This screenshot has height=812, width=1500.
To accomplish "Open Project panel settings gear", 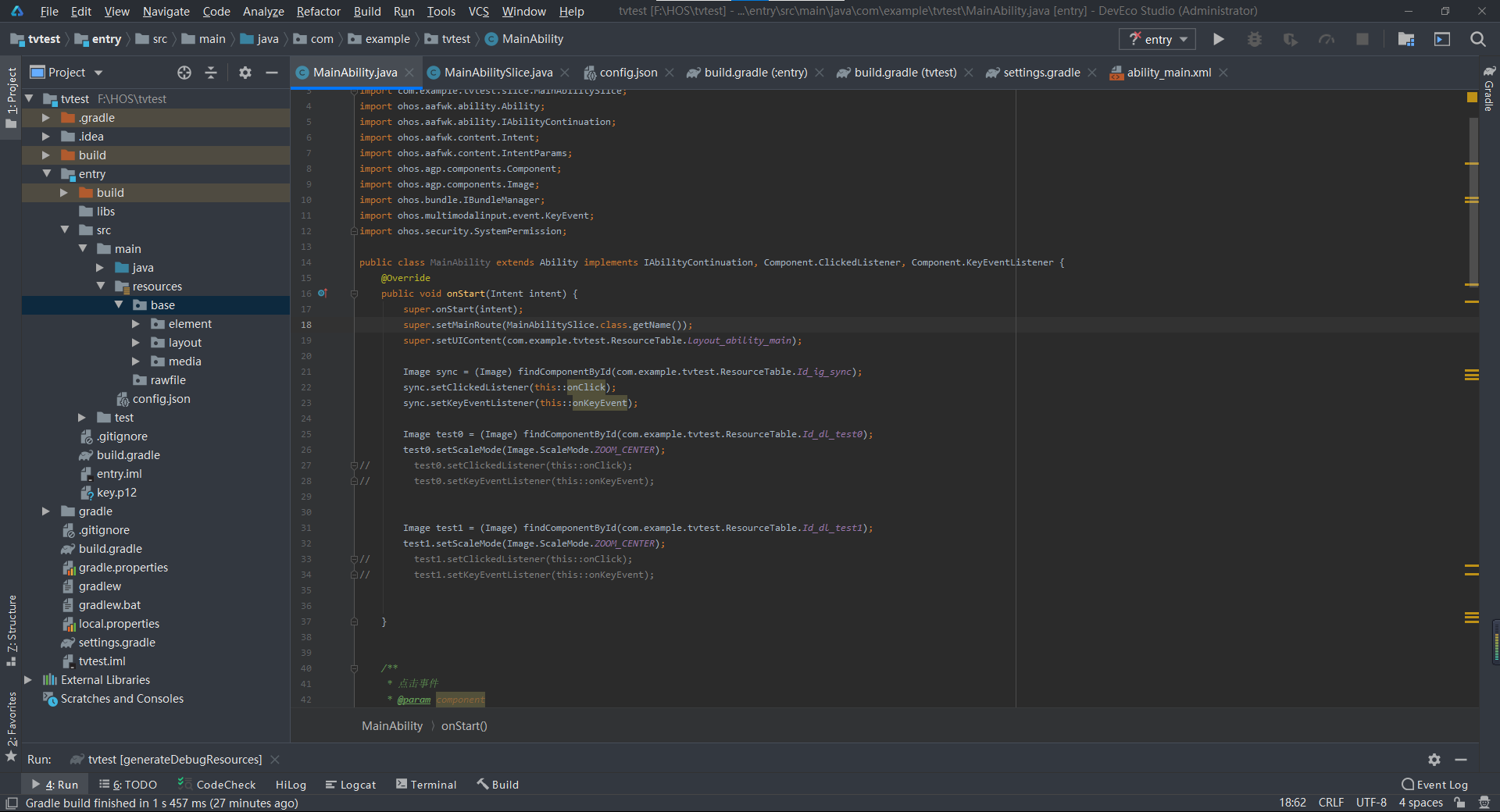I will tap(245, 73).
